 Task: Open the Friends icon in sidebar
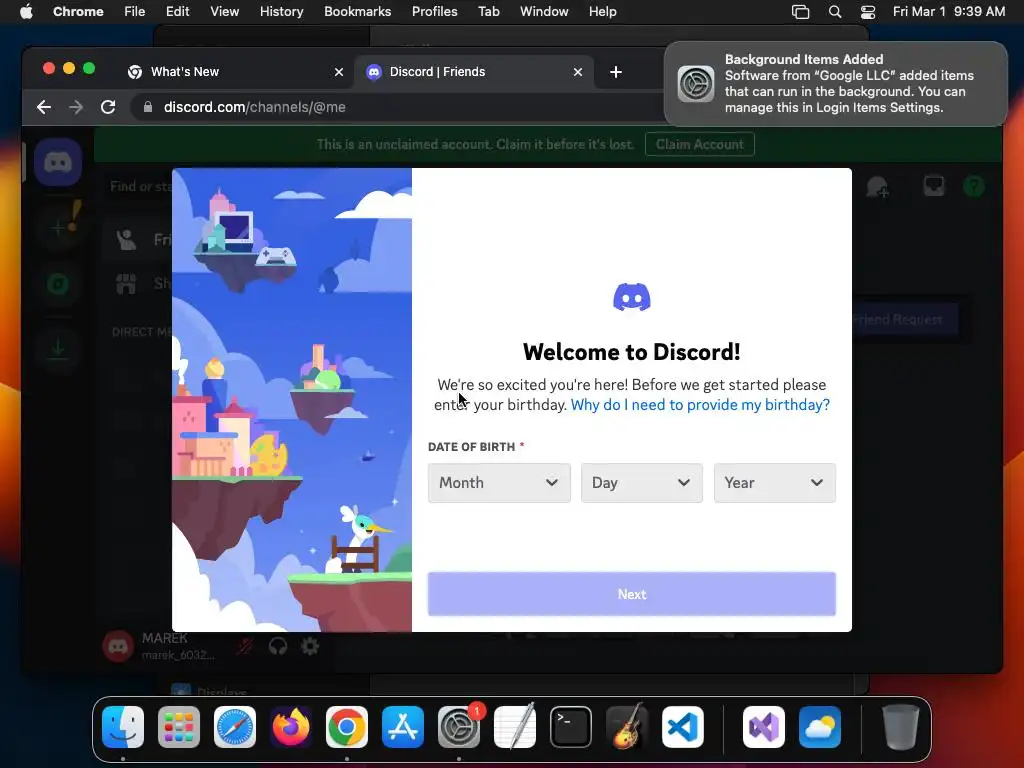pos(126,240)
